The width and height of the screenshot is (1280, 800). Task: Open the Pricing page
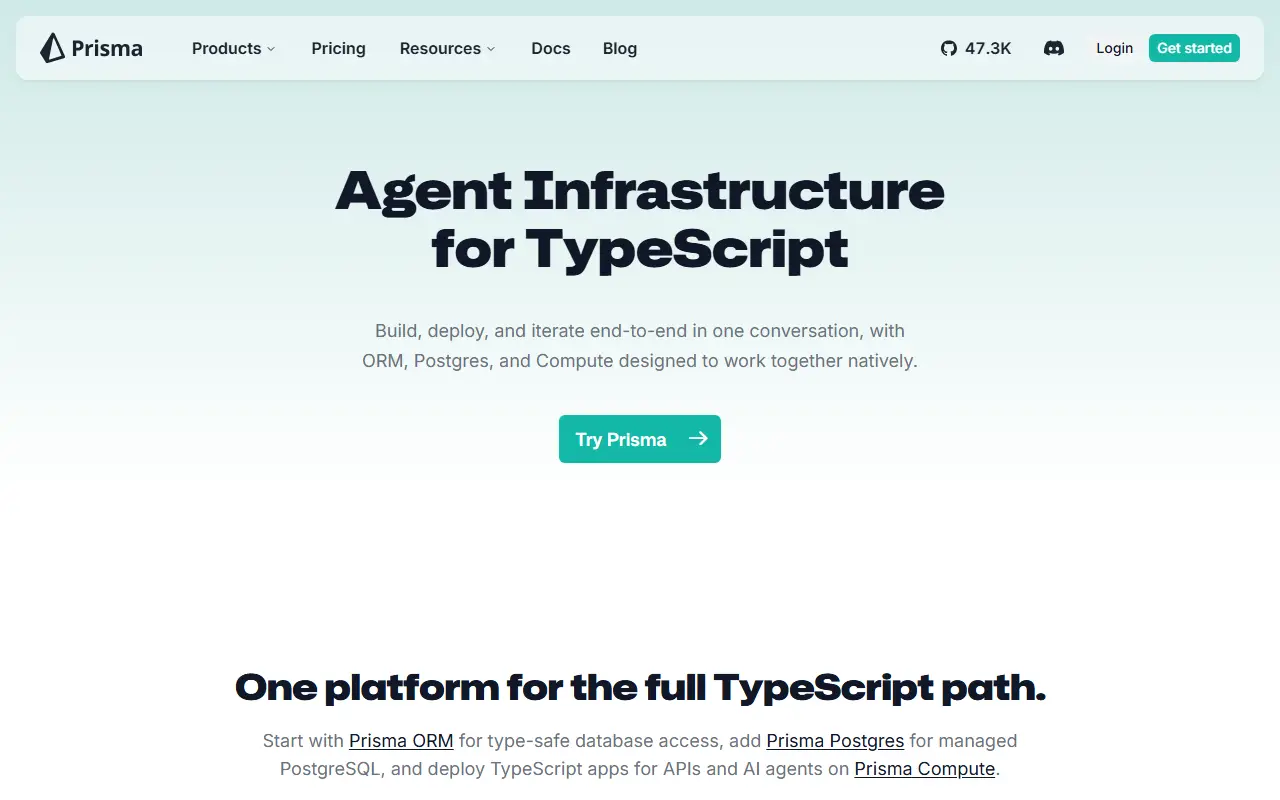[339, 48]
